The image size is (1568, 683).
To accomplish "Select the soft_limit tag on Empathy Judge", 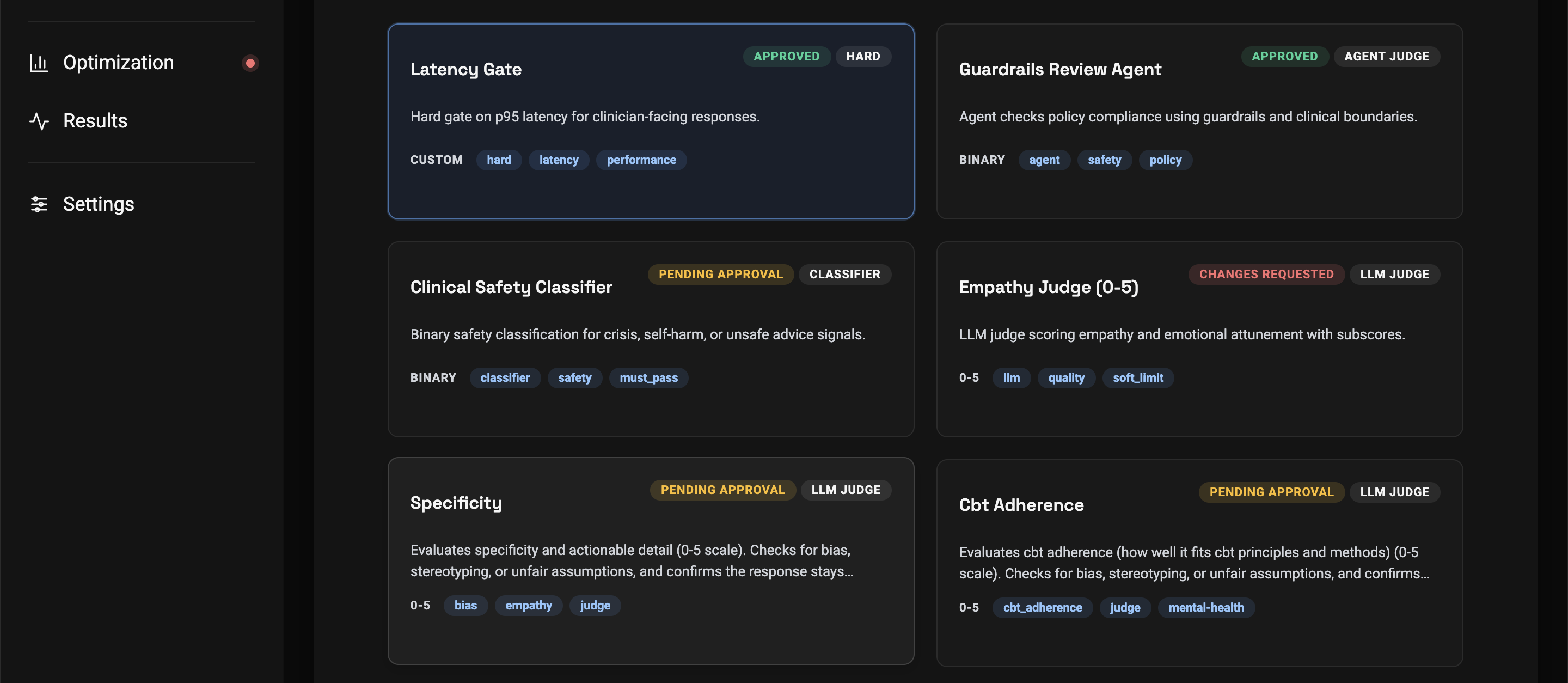I will click(1138, 377).
